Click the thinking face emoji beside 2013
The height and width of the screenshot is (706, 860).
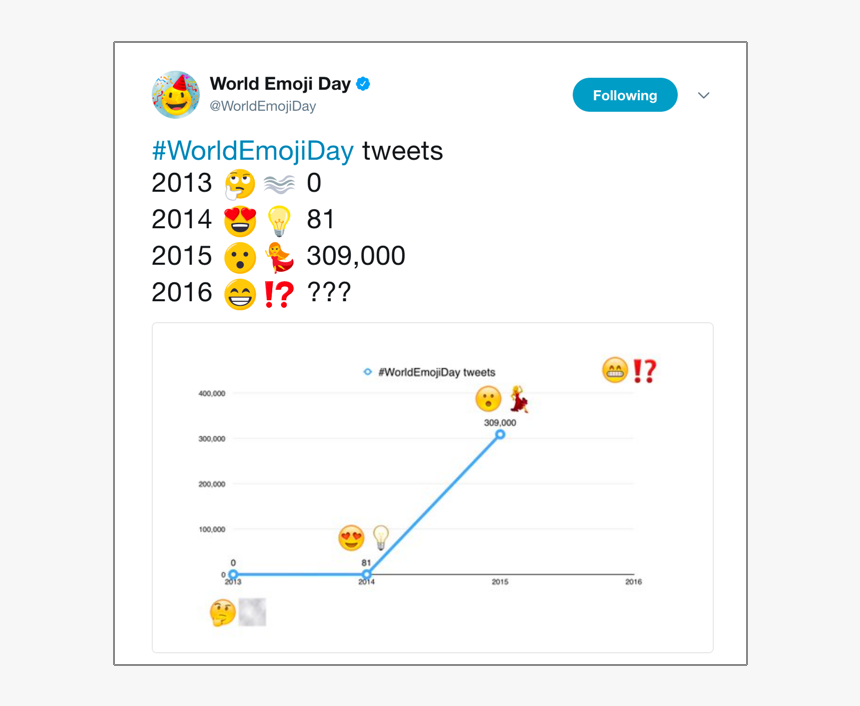point(240,184)
